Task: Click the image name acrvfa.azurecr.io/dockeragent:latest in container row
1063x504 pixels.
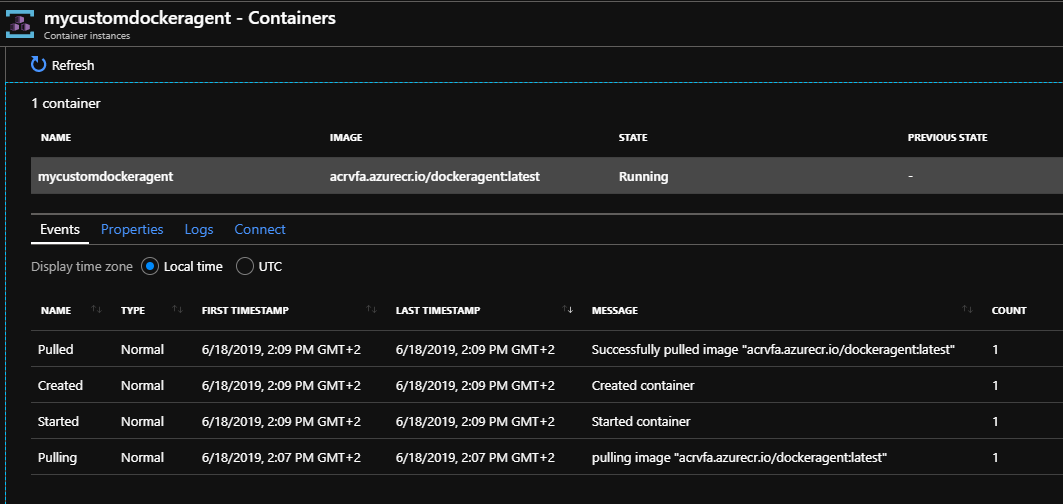Action: click(x=435, y=176)
